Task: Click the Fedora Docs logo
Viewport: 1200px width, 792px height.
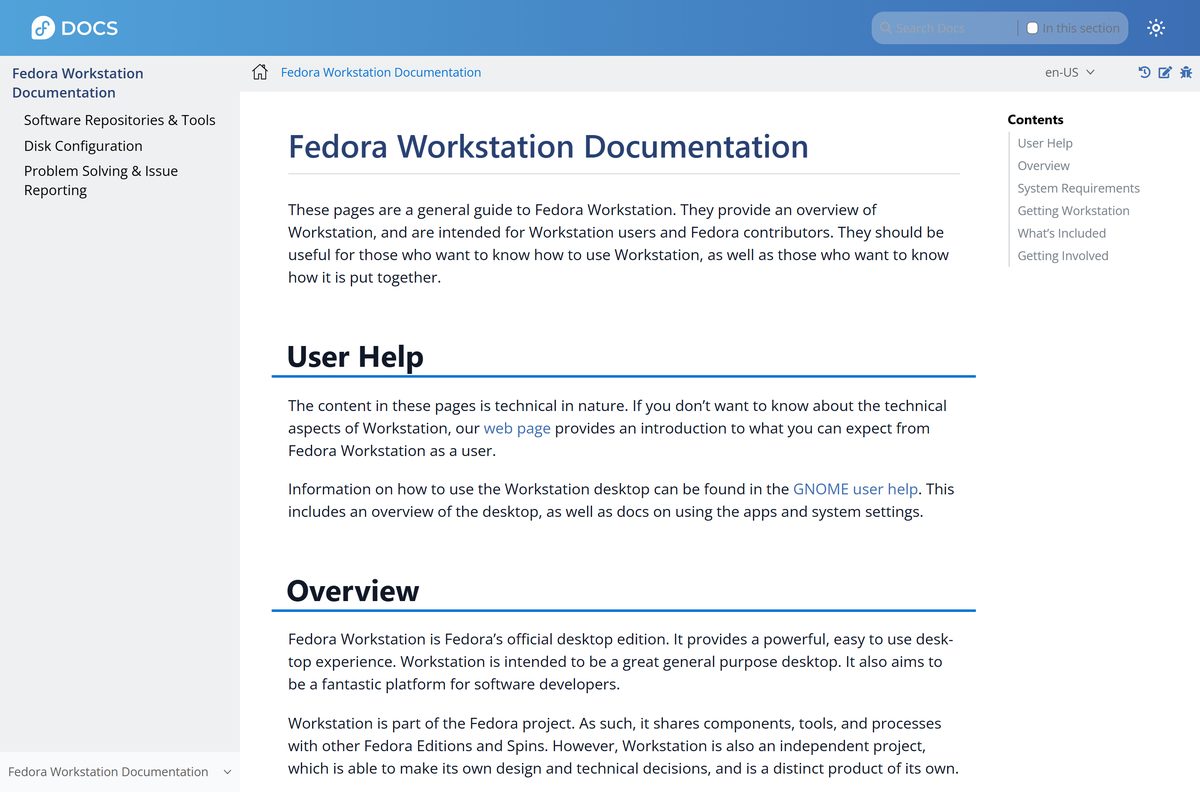Action: click(75, 28)
